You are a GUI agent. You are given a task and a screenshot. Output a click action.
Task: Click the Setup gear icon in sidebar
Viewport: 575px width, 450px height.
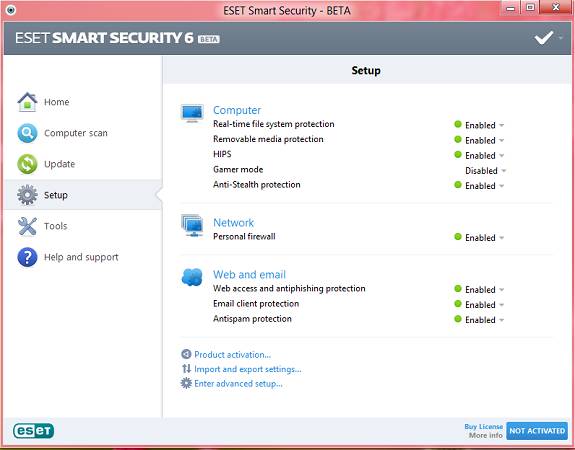point(27,195)
